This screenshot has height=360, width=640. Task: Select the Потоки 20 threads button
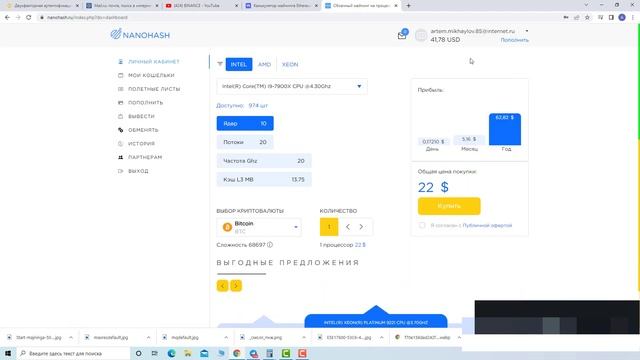245,142
